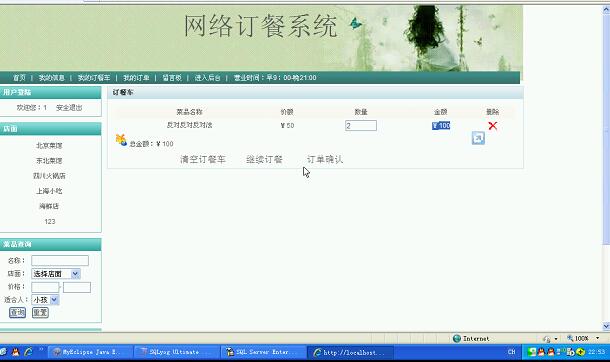The image size is (610, 362).
Task: Click the 总金额 ¥100 total text
Action: point(151,144)
